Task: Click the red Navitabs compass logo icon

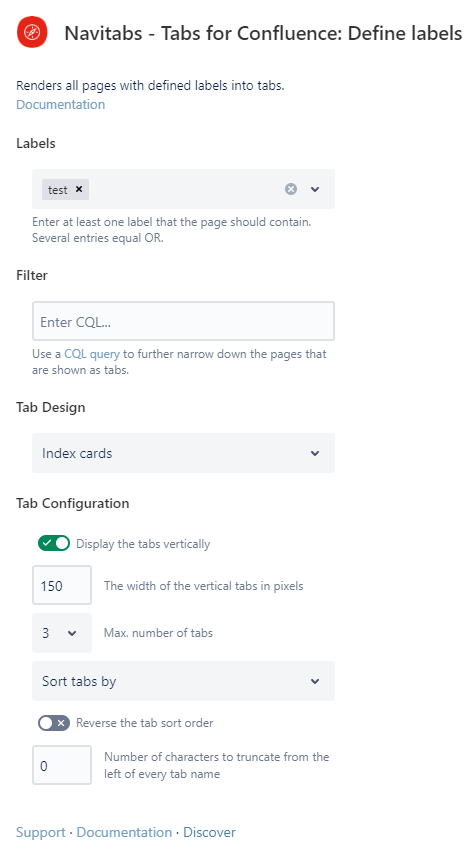Action: pos(32,32)
